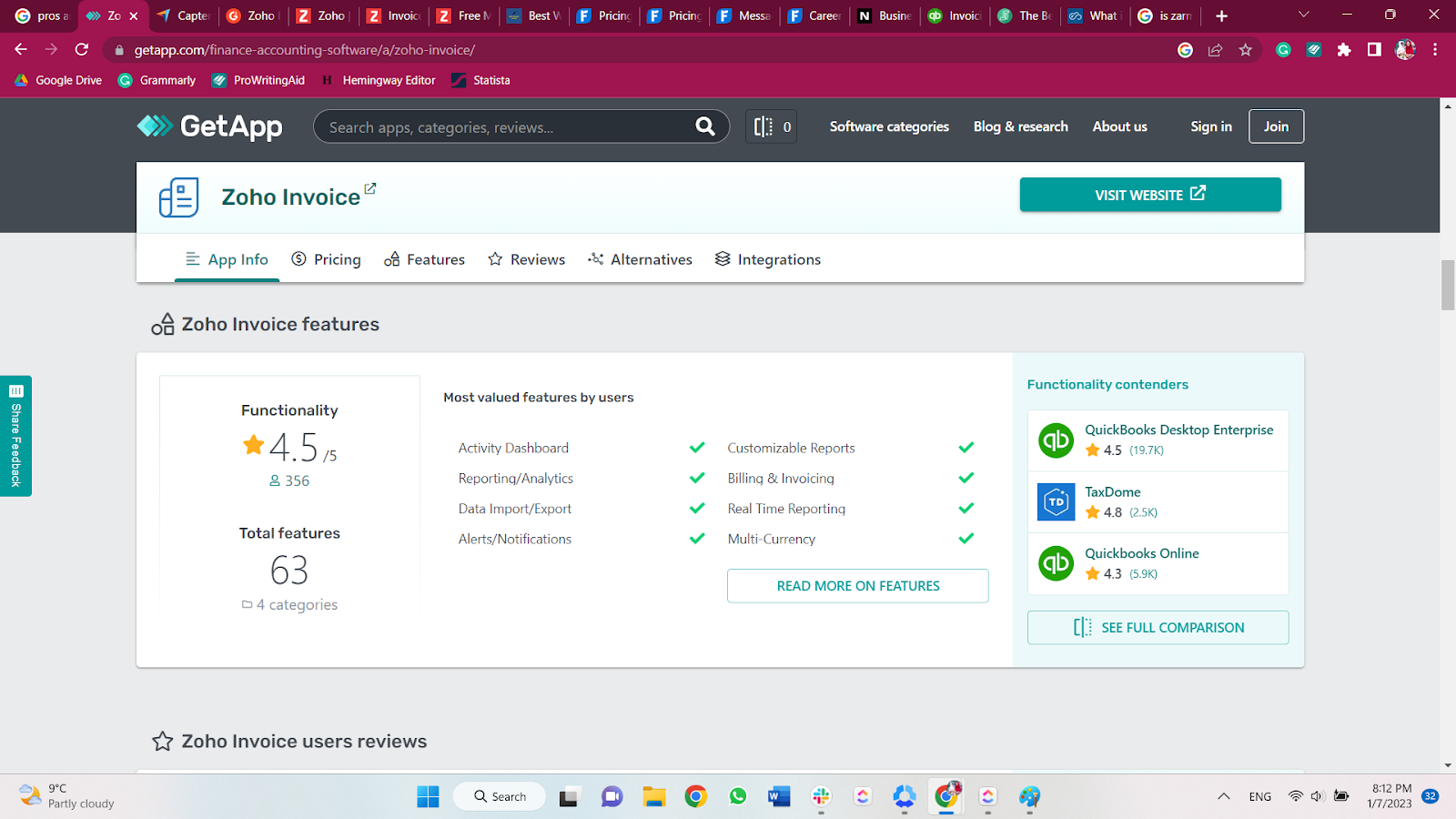Open Microsoft Word from the taskbar
1456x819 pixels.
coord(779,796)
